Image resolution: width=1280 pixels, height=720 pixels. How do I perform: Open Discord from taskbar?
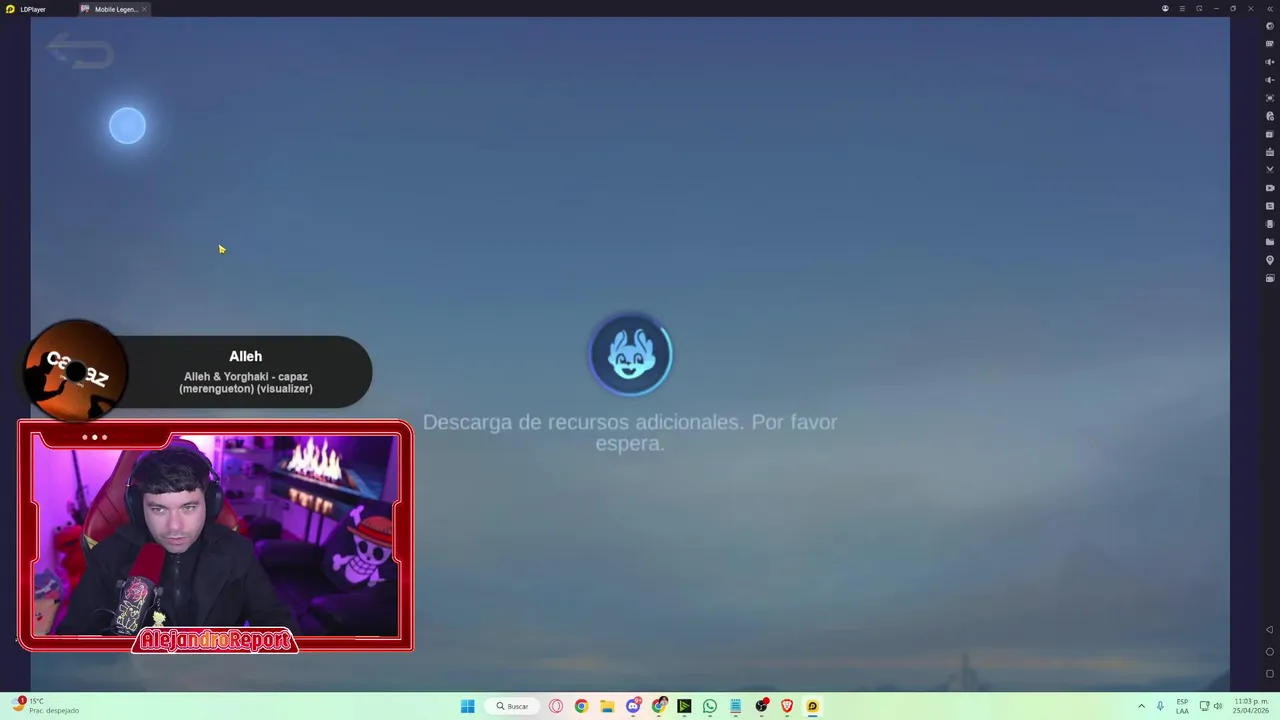(x=633, y=706)
